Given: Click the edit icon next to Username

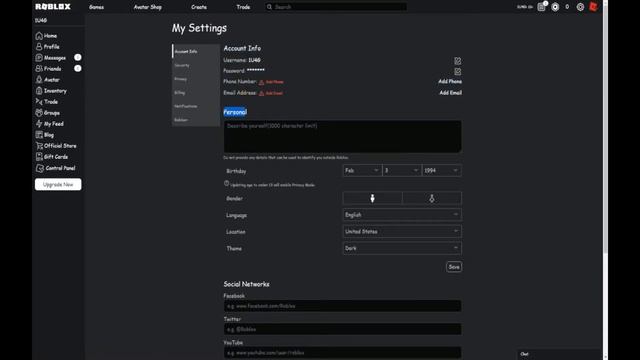Looking at the screenshot, I should click(458, 61).
